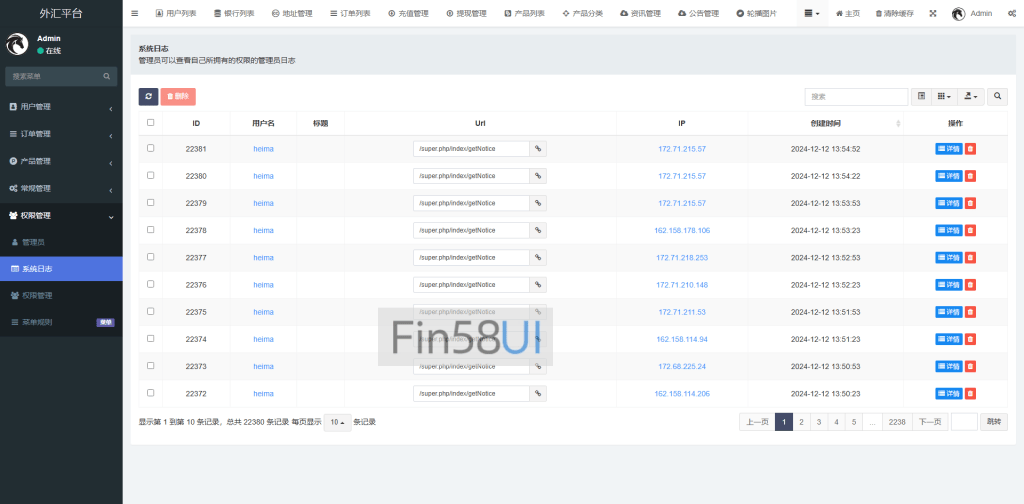The width and height of the screenshot is (1024, 504).
Task: Click the magnifier search icon right of the table toolbar
Action: [997, 96]
